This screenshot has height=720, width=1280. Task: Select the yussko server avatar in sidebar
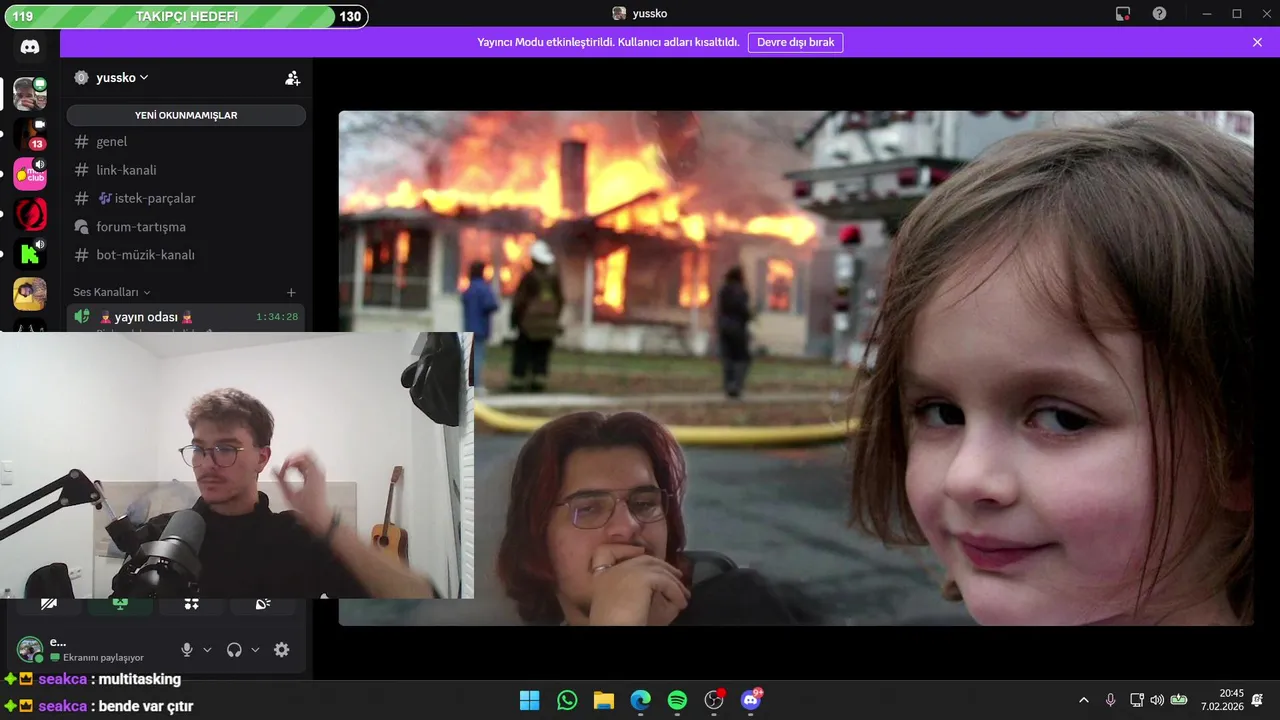tap(30, 94)
